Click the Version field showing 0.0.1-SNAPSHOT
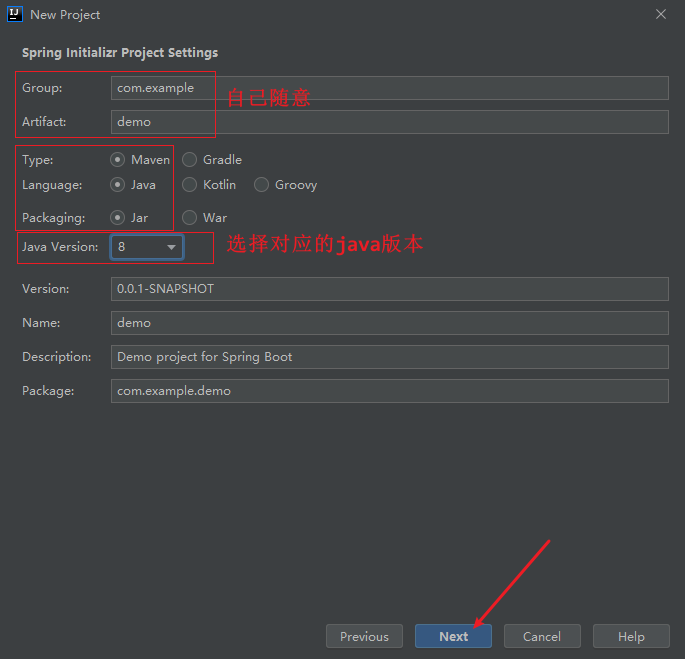Image resolution: width=685 pixels, height=659 pixels. (390, 289)
